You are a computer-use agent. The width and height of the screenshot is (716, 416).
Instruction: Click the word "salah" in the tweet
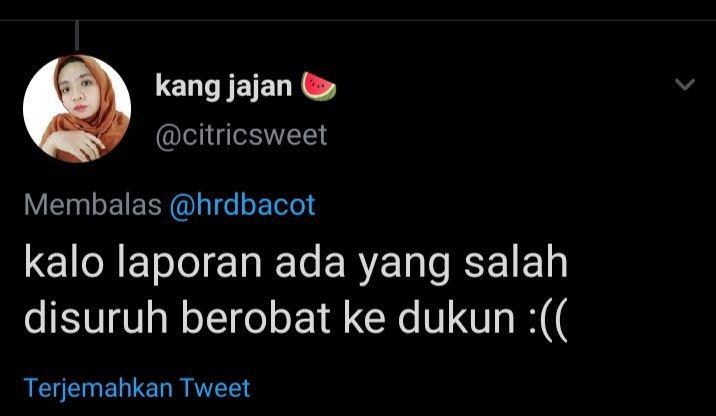[x=516, y=261]
